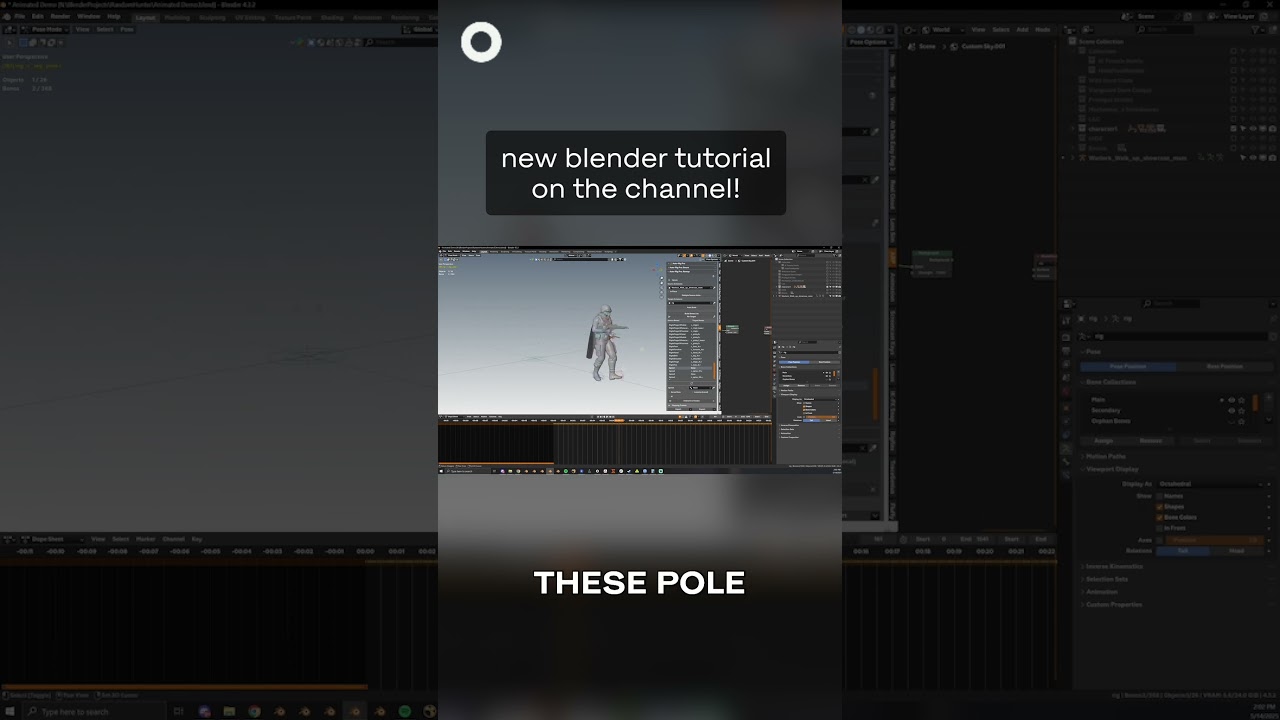
Task: Switch to the Shading workspace tab
Action: [x=332, y=17]
